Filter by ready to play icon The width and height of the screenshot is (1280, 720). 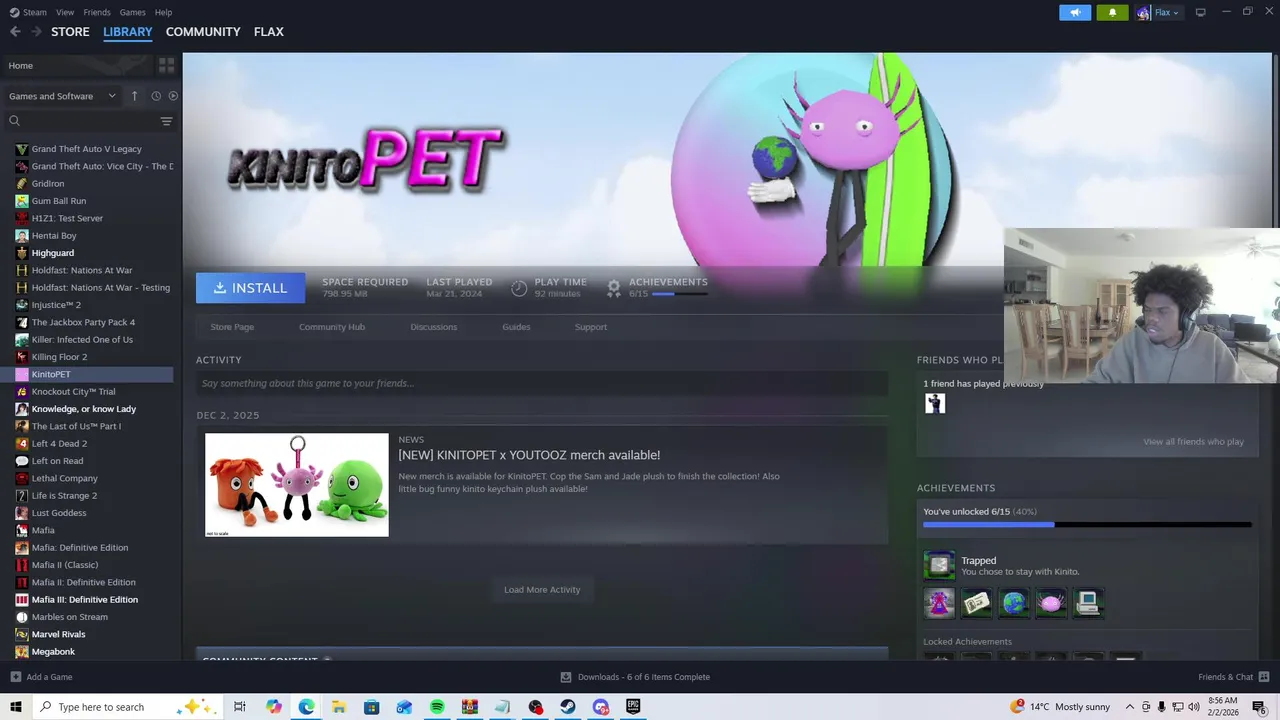[173, 96]
